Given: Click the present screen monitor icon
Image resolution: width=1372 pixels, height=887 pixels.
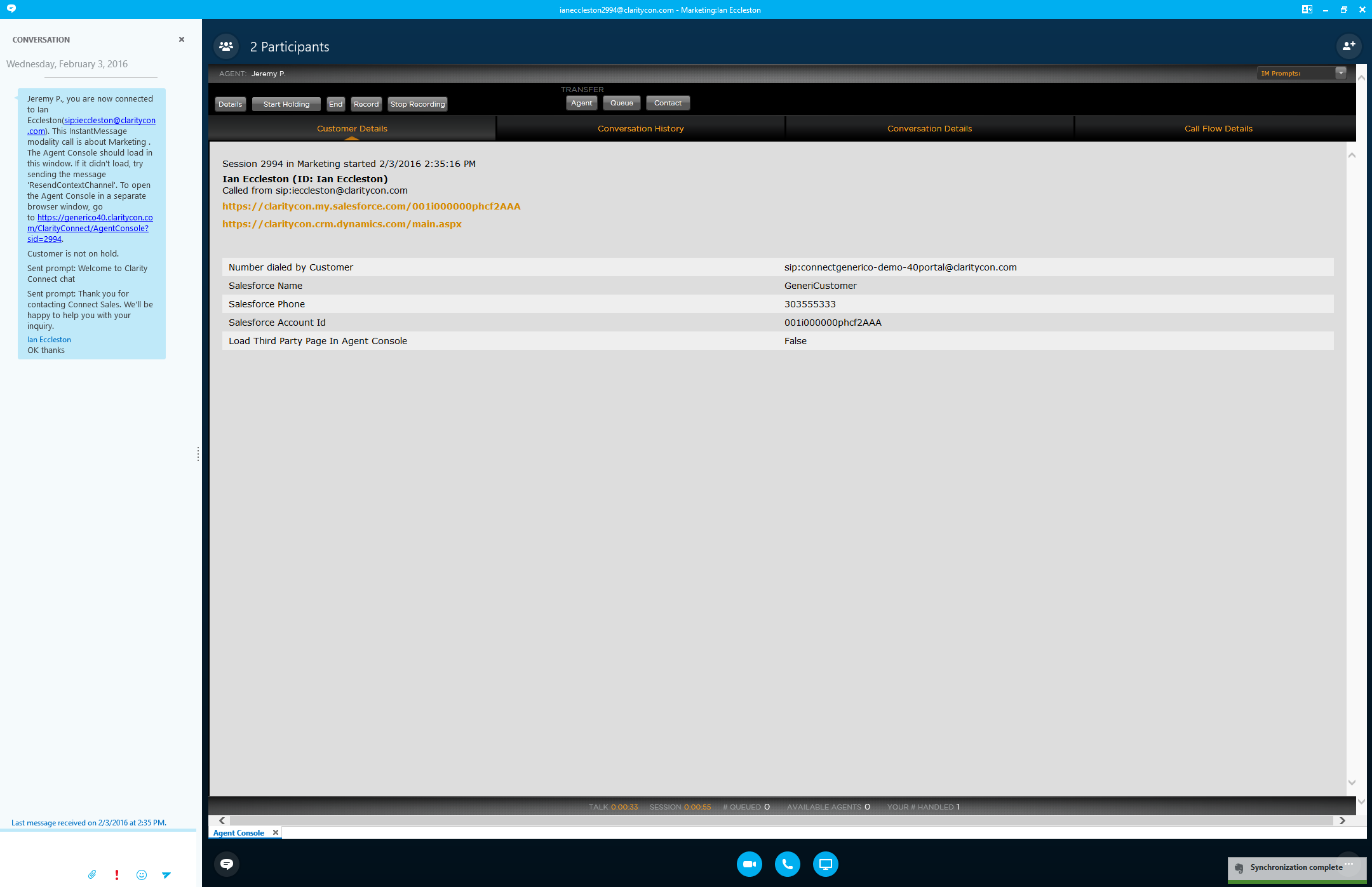Looking at the screenshot, I should tap(826, 864).
